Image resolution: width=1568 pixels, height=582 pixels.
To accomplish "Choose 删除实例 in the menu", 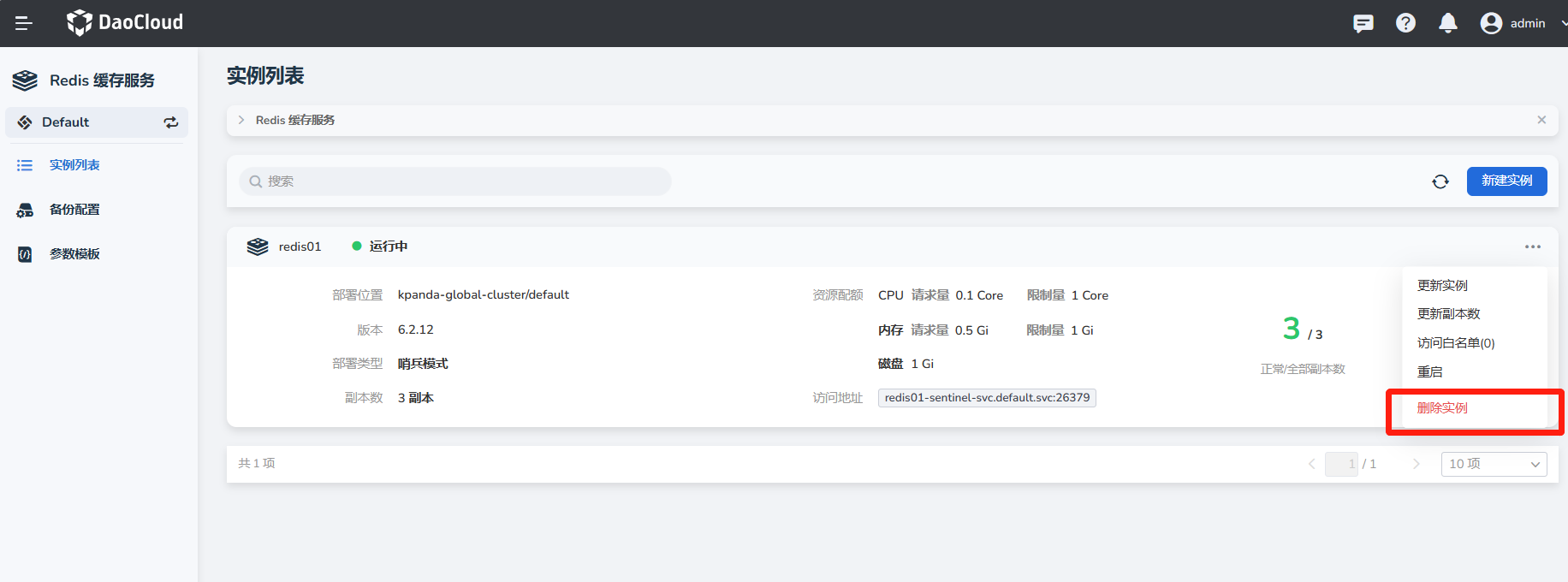I will (x=1442, y=408).
